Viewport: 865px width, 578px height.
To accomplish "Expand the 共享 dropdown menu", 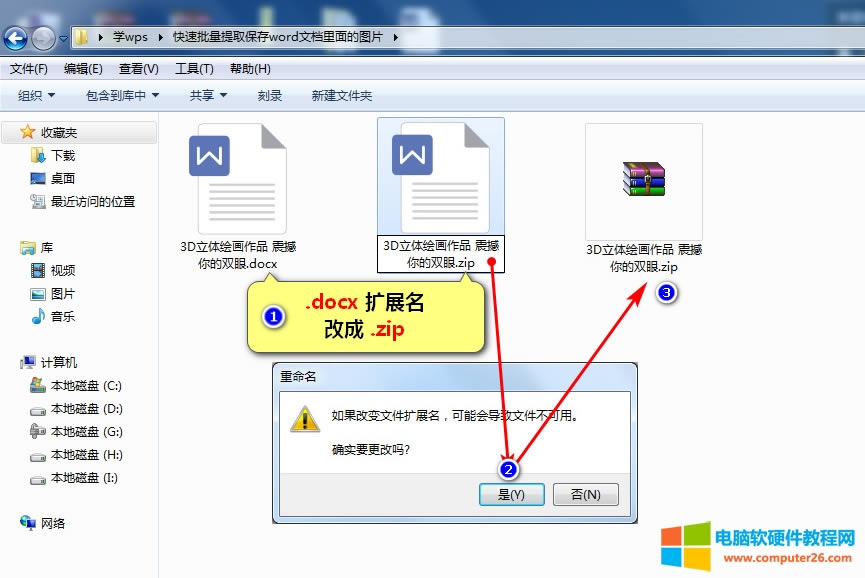I will [x=208, y=95].
